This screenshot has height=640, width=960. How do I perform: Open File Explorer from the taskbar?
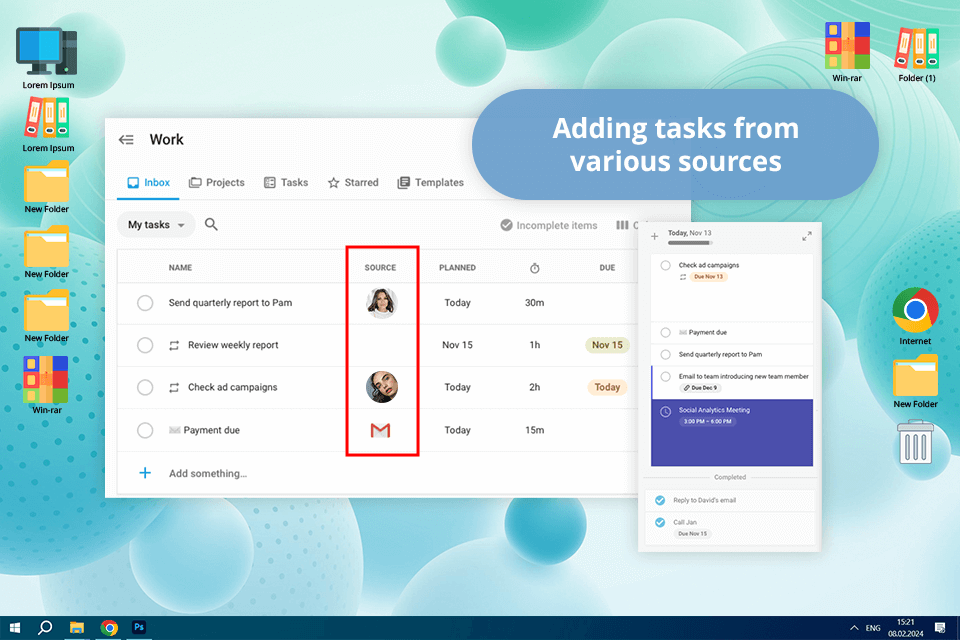point(77,628)
